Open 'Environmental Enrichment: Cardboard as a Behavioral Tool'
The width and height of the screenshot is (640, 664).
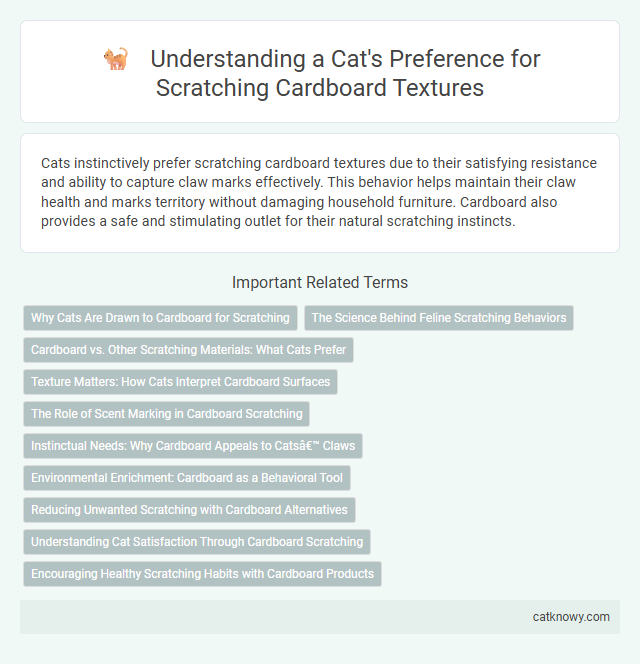(187, 478)
